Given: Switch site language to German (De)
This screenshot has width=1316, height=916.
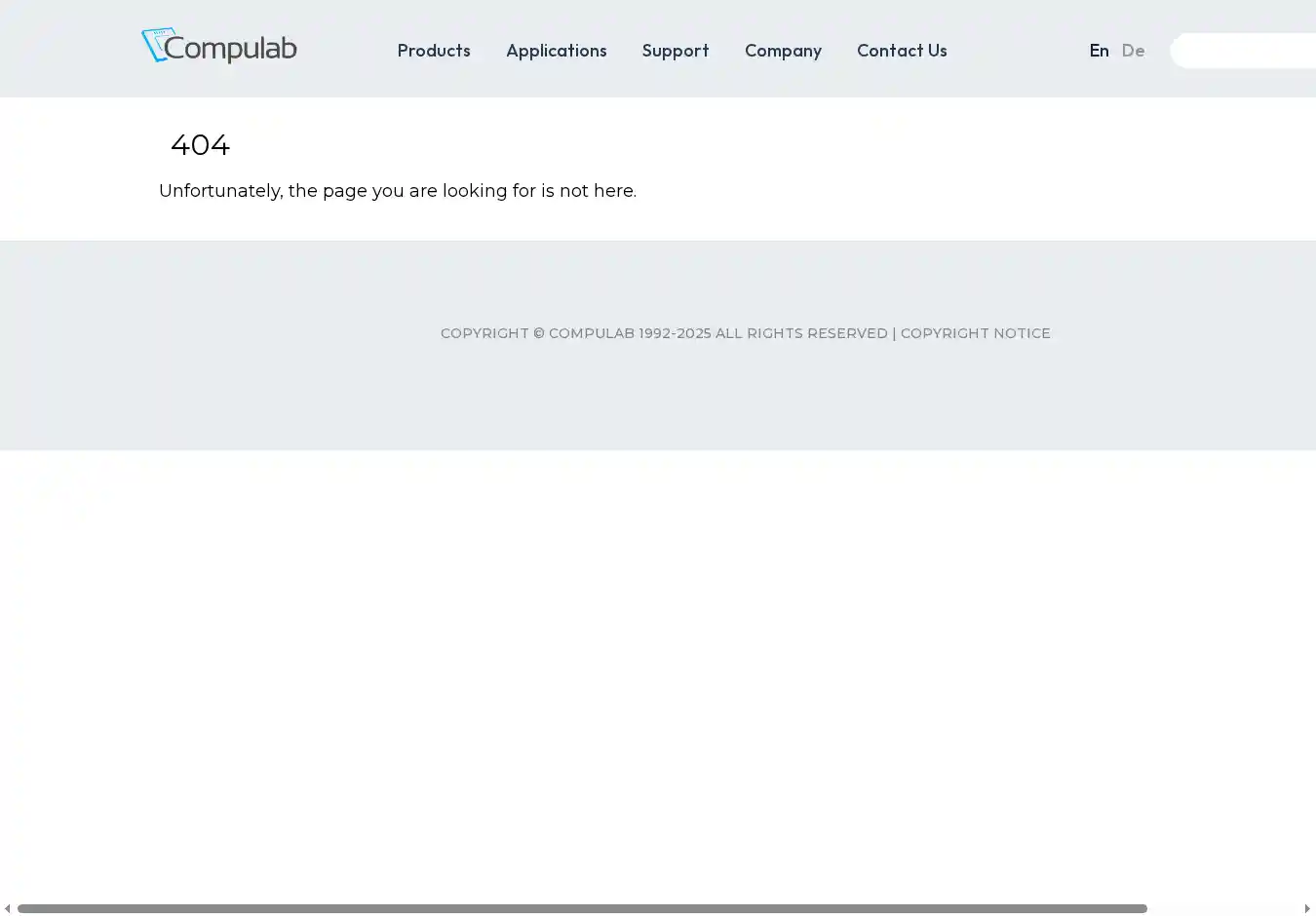Looking at the screenshot, I should coord(1133,51).
